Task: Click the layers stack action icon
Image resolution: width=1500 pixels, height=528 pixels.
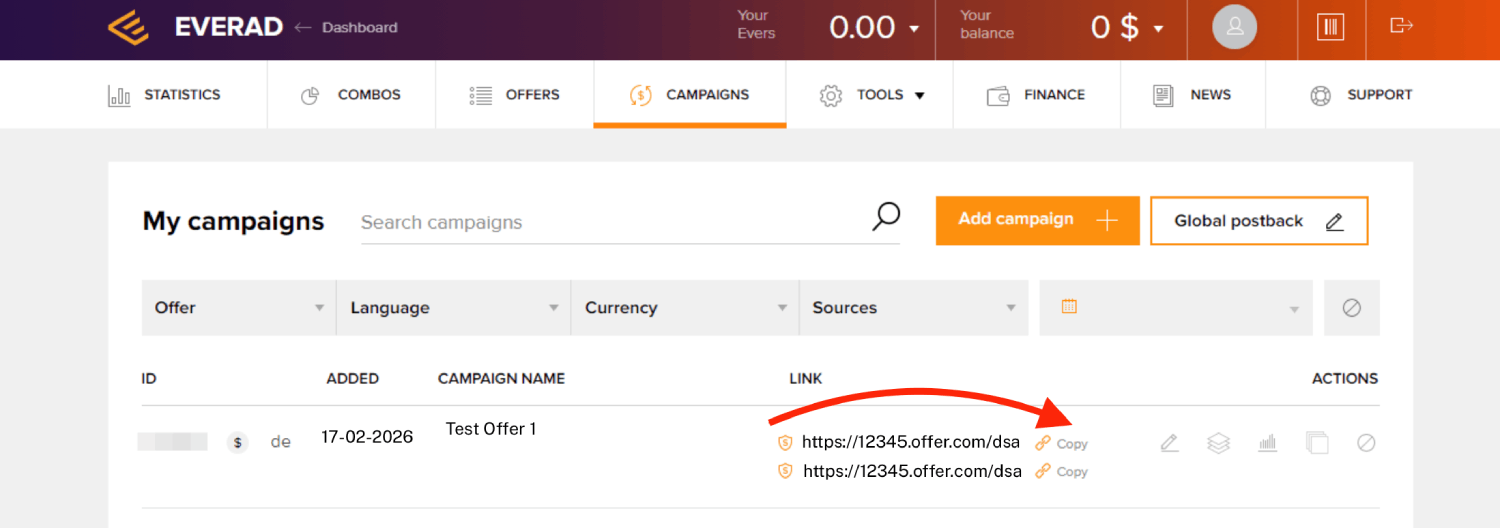Action: [x=1218, y=442]
